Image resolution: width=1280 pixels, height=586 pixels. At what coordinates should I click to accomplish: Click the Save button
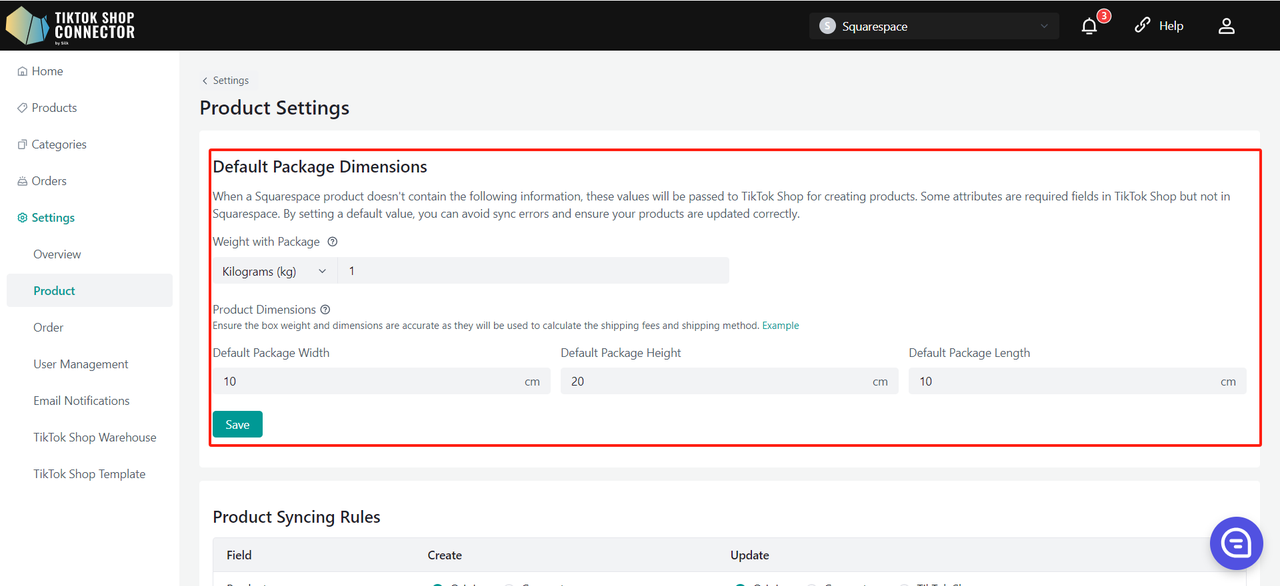coord(238,424)
